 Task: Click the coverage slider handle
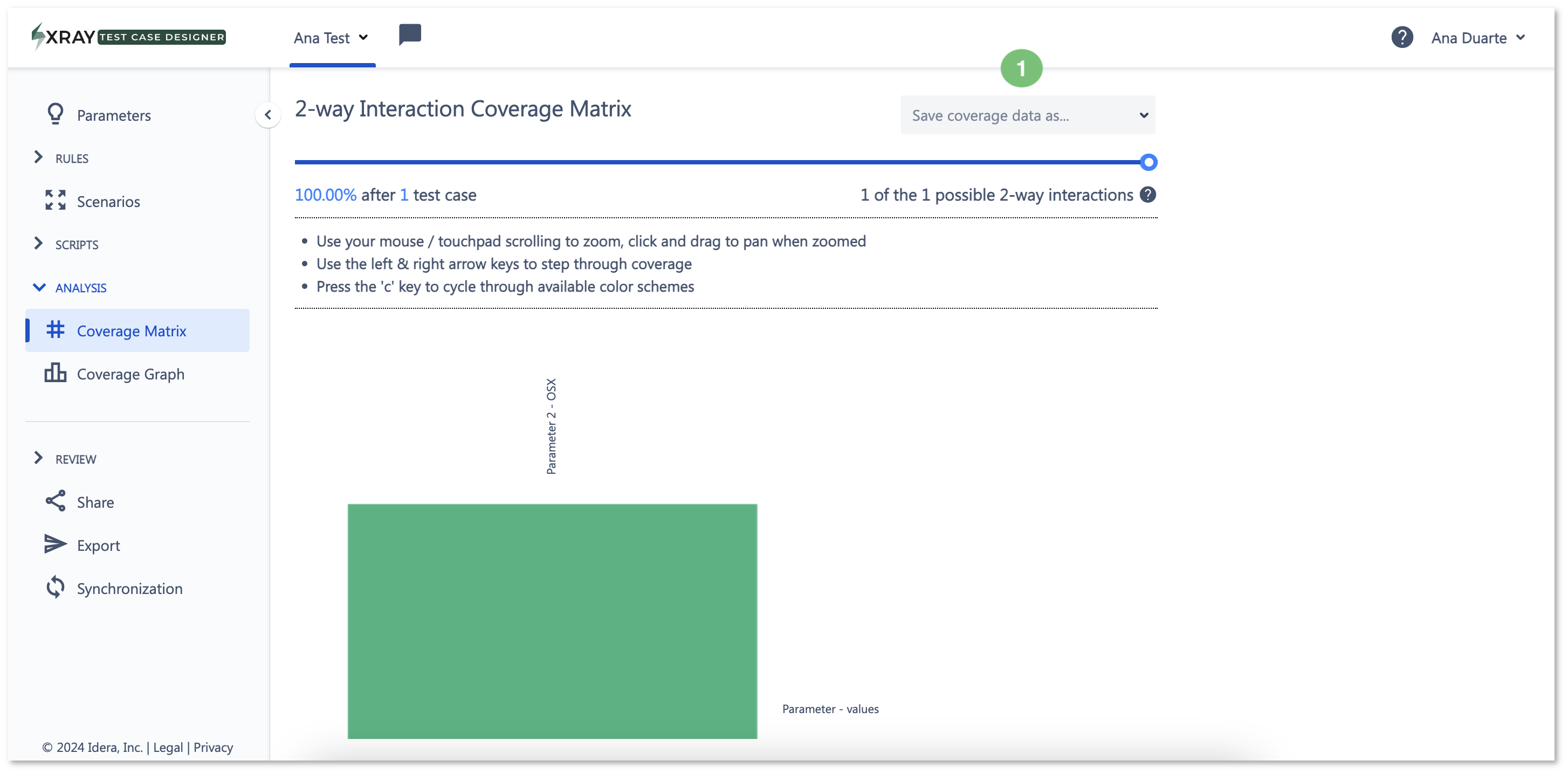[1148, 162]
